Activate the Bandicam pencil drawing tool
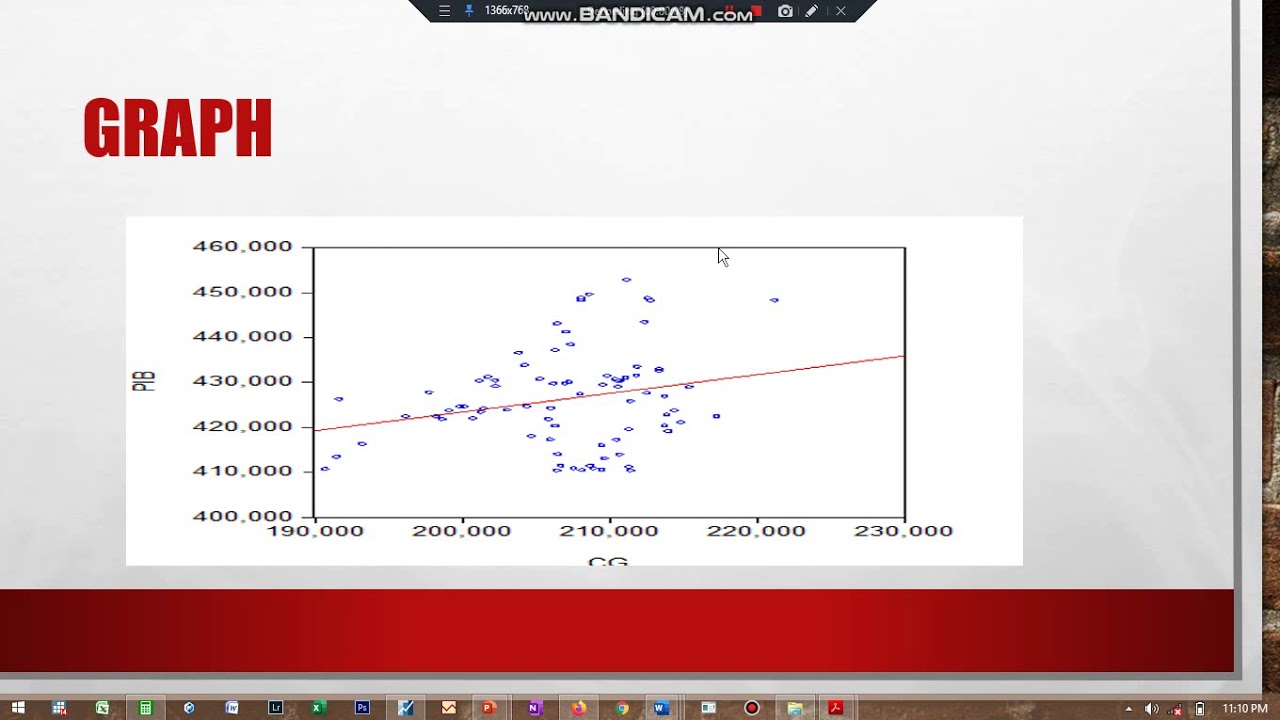Screen dimensions: 1280x720 coord(812,11)
